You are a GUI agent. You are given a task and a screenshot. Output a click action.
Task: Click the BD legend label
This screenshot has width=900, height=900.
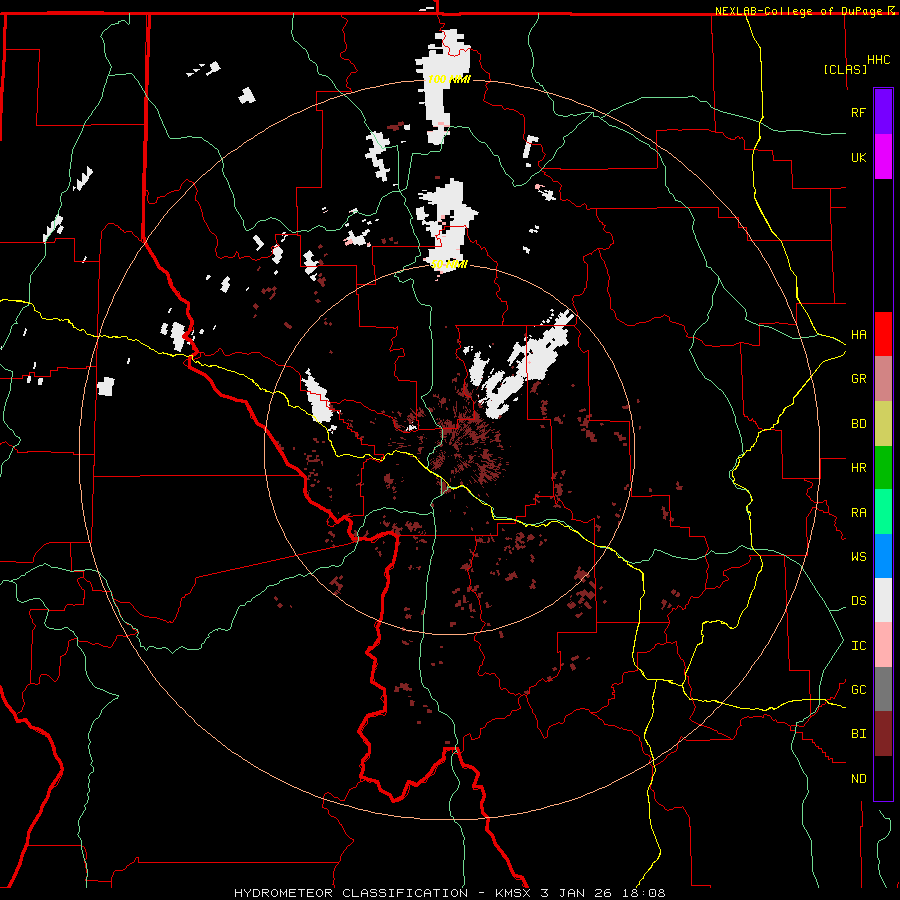tap(859, 424)
